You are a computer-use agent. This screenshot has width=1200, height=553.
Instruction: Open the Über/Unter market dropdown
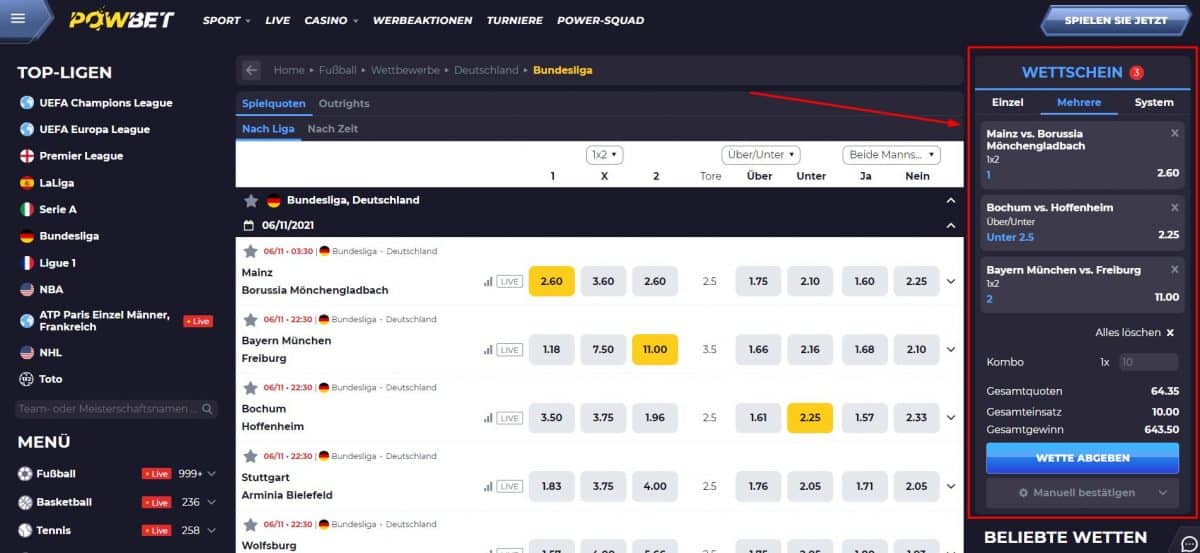761,155
